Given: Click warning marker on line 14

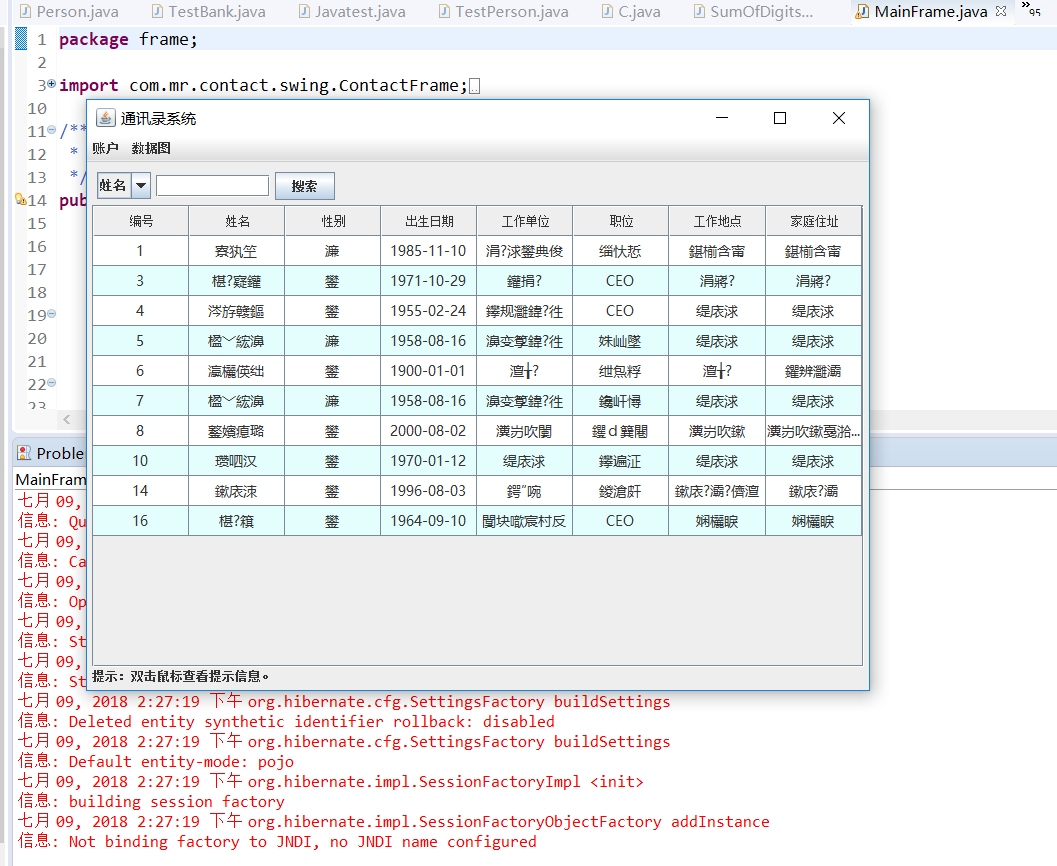Looking at the screenshot, I should pos(20,199).
